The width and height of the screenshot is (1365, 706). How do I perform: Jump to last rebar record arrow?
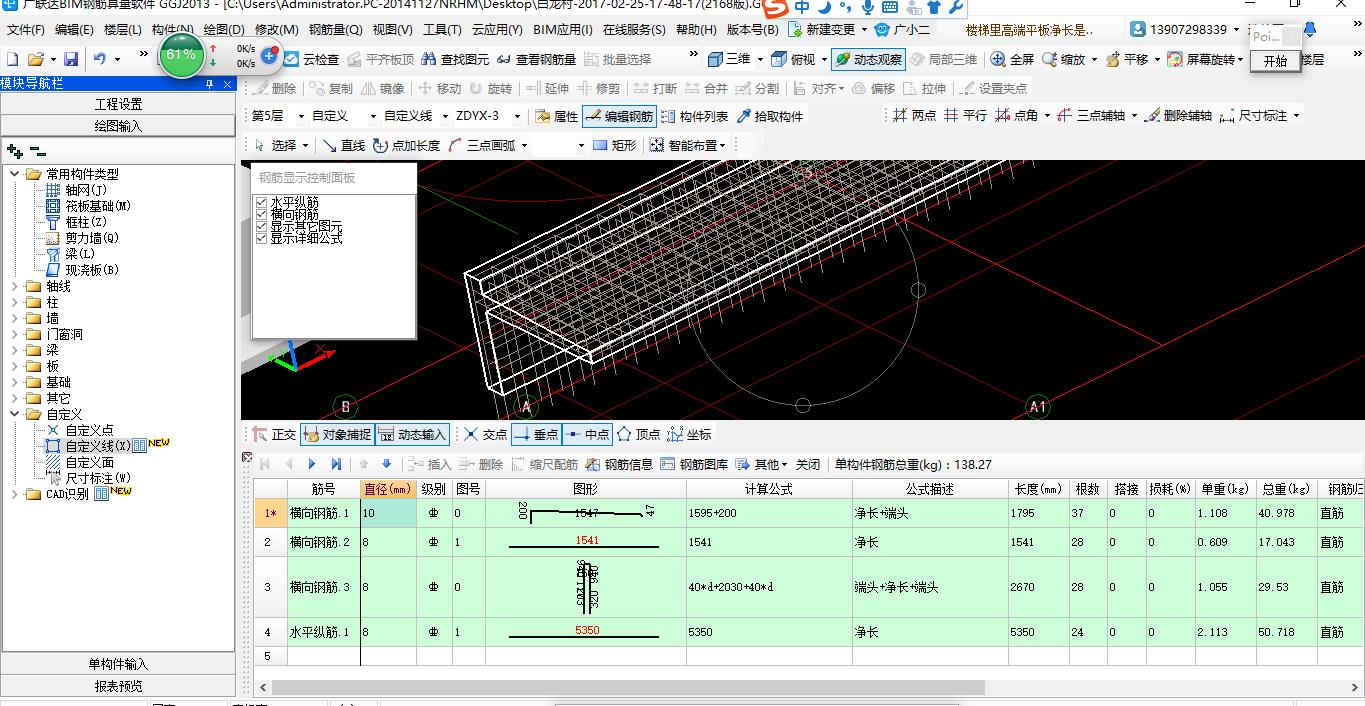coord(336,465)
